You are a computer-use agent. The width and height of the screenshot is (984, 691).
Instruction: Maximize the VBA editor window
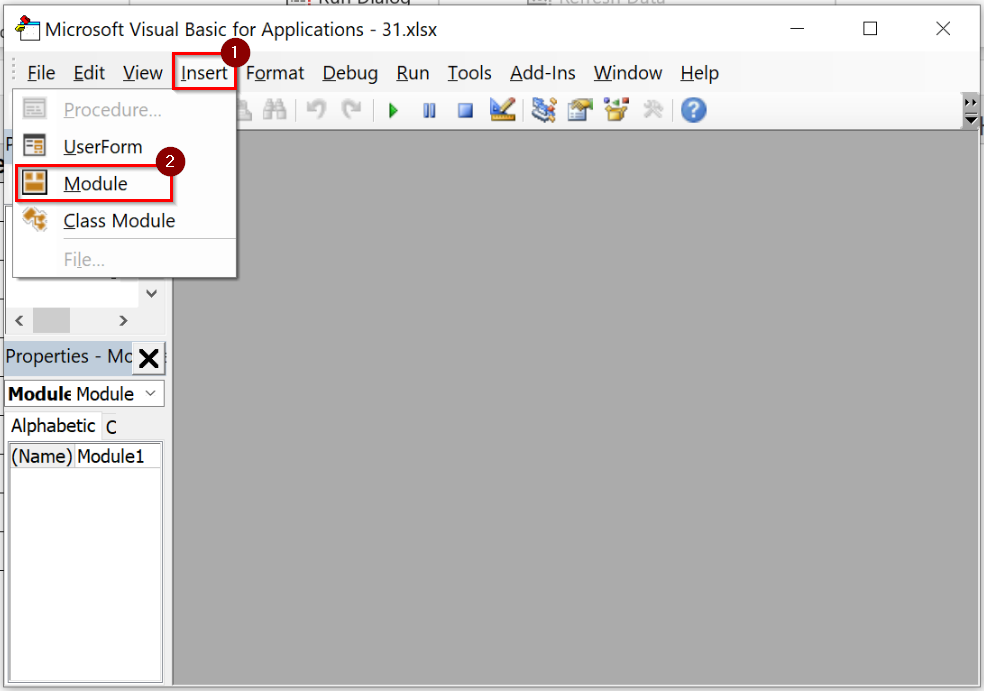point(870,29)
